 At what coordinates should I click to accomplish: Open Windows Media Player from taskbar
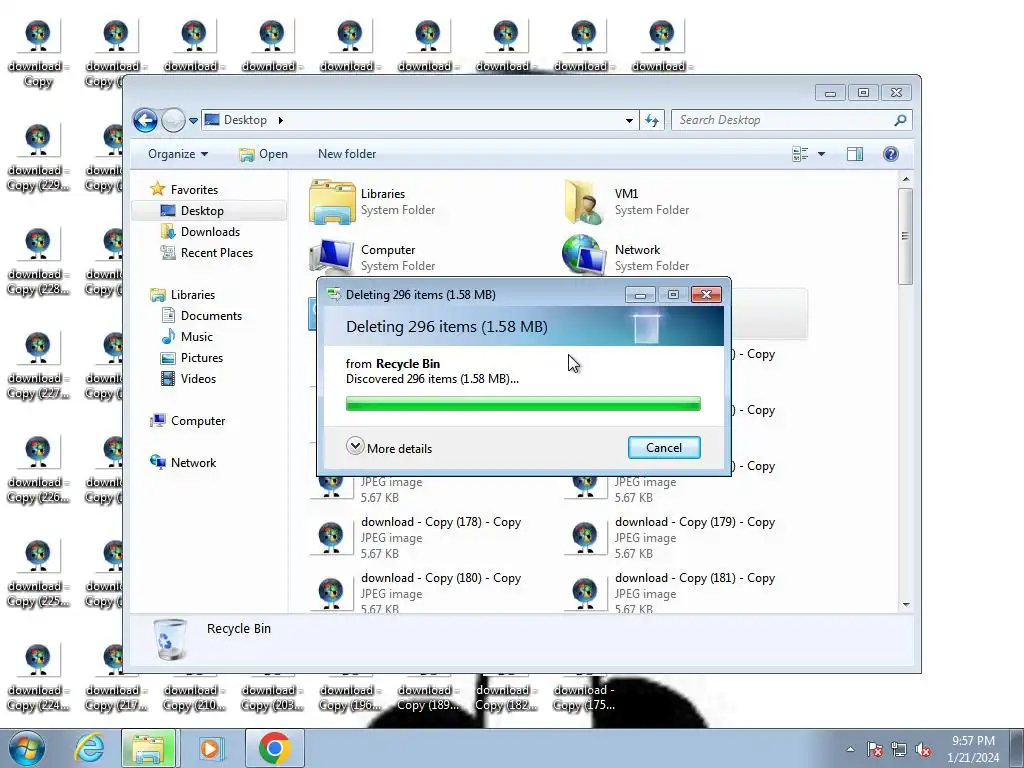coord(210,748)
